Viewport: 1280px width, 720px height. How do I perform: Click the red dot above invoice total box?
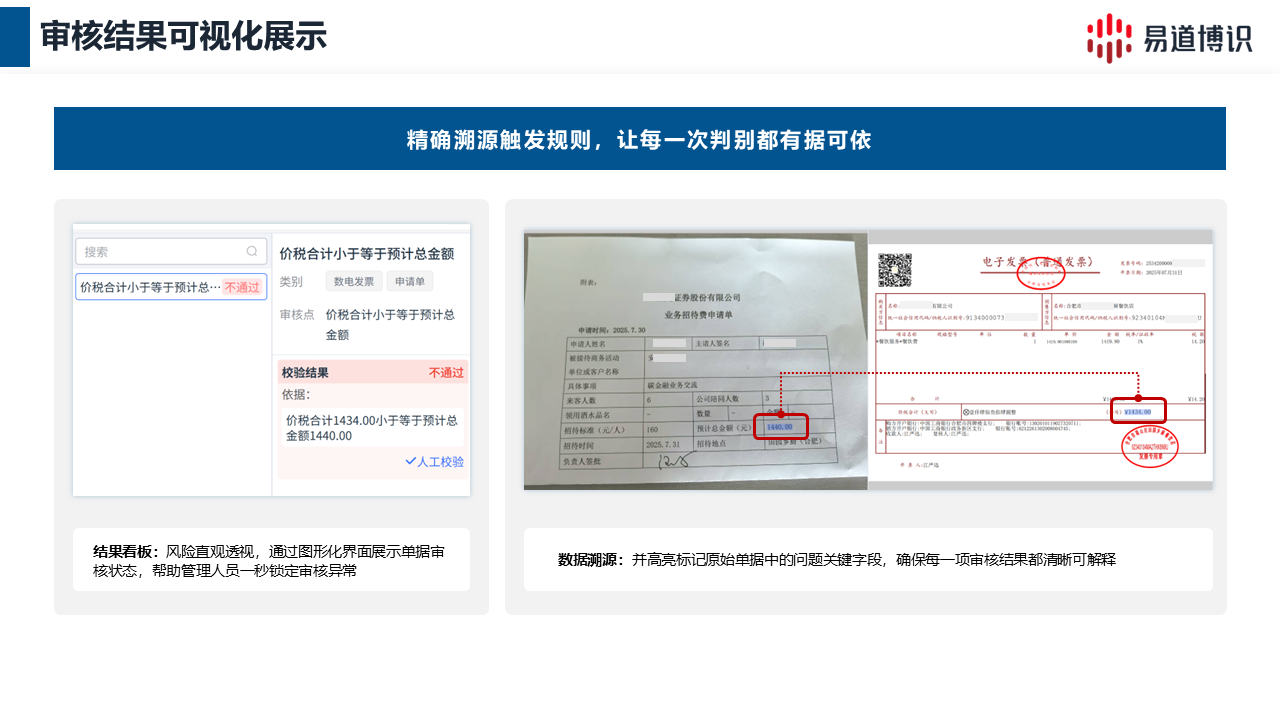coord(1138,398)
